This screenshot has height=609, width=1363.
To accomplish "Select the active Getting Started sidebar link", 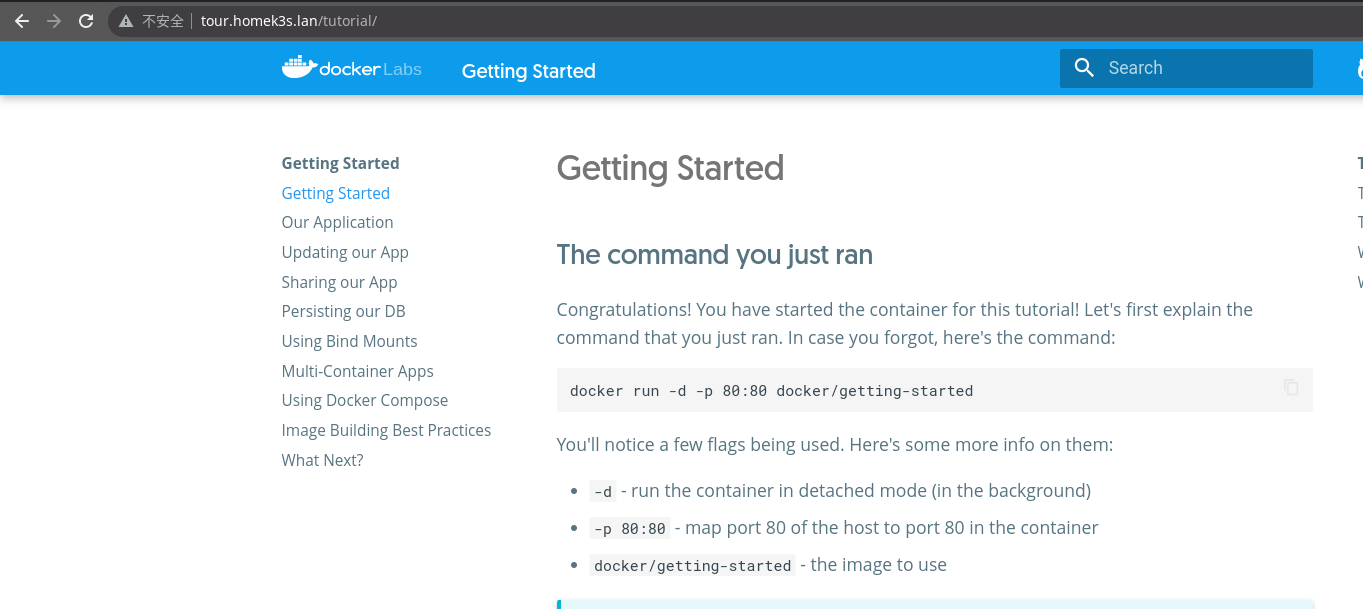I will 335,193.
